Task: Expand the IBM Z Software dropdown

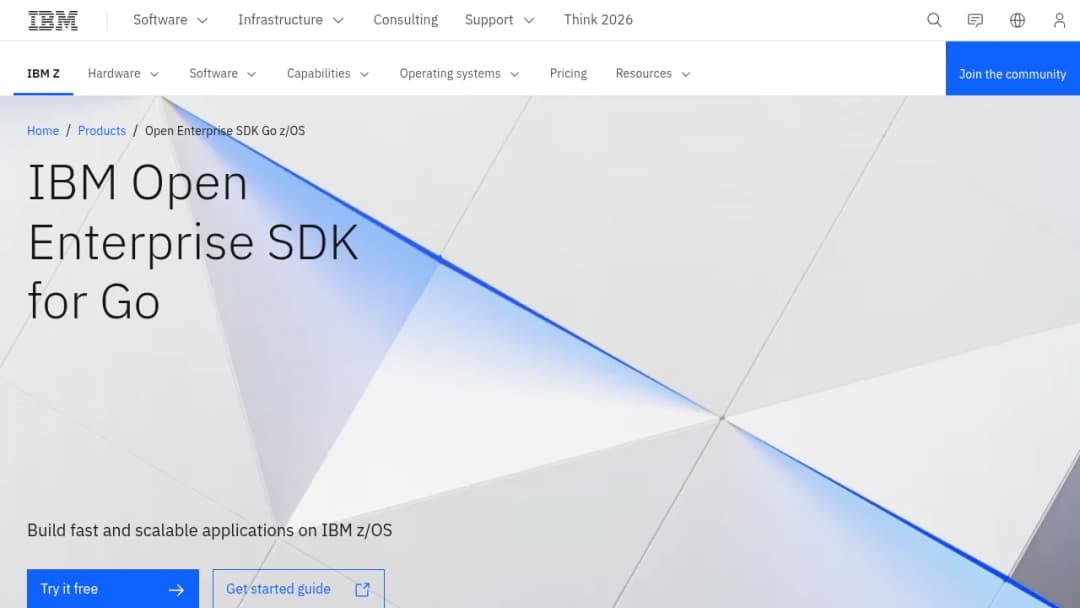Action: click(x=223, y=74)
